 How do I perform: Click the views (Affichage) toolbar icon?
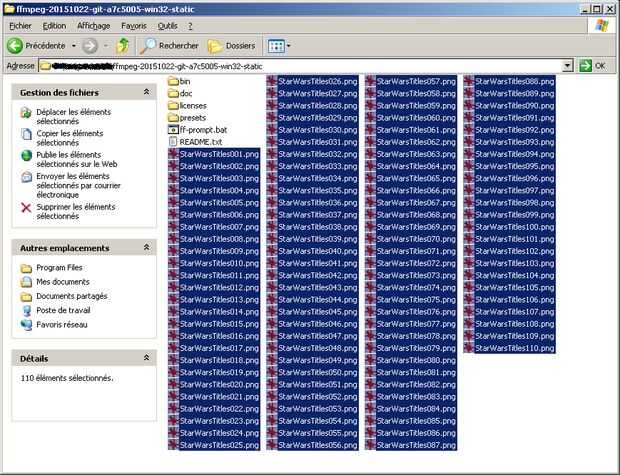click(276, 46)
